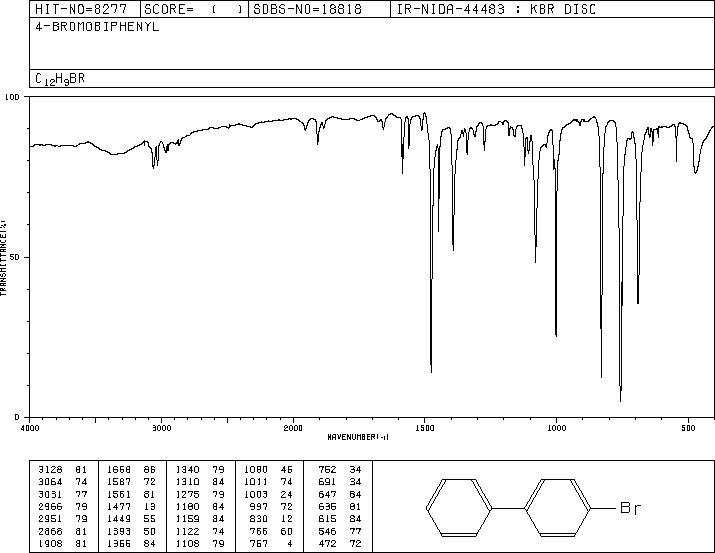Click the compound name 4-BROMOBIPHENYL
715x553 pixels.
(x=97, y=27)
